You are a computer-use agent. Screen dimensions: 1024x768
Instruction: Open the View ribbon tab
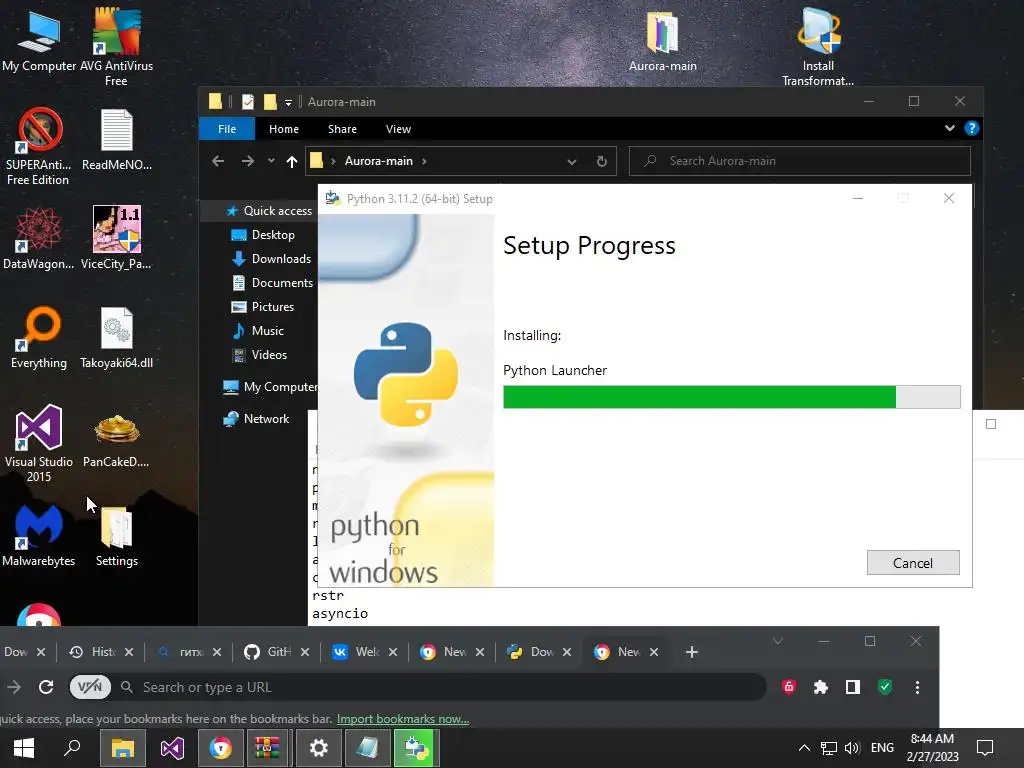click(398, 129)
